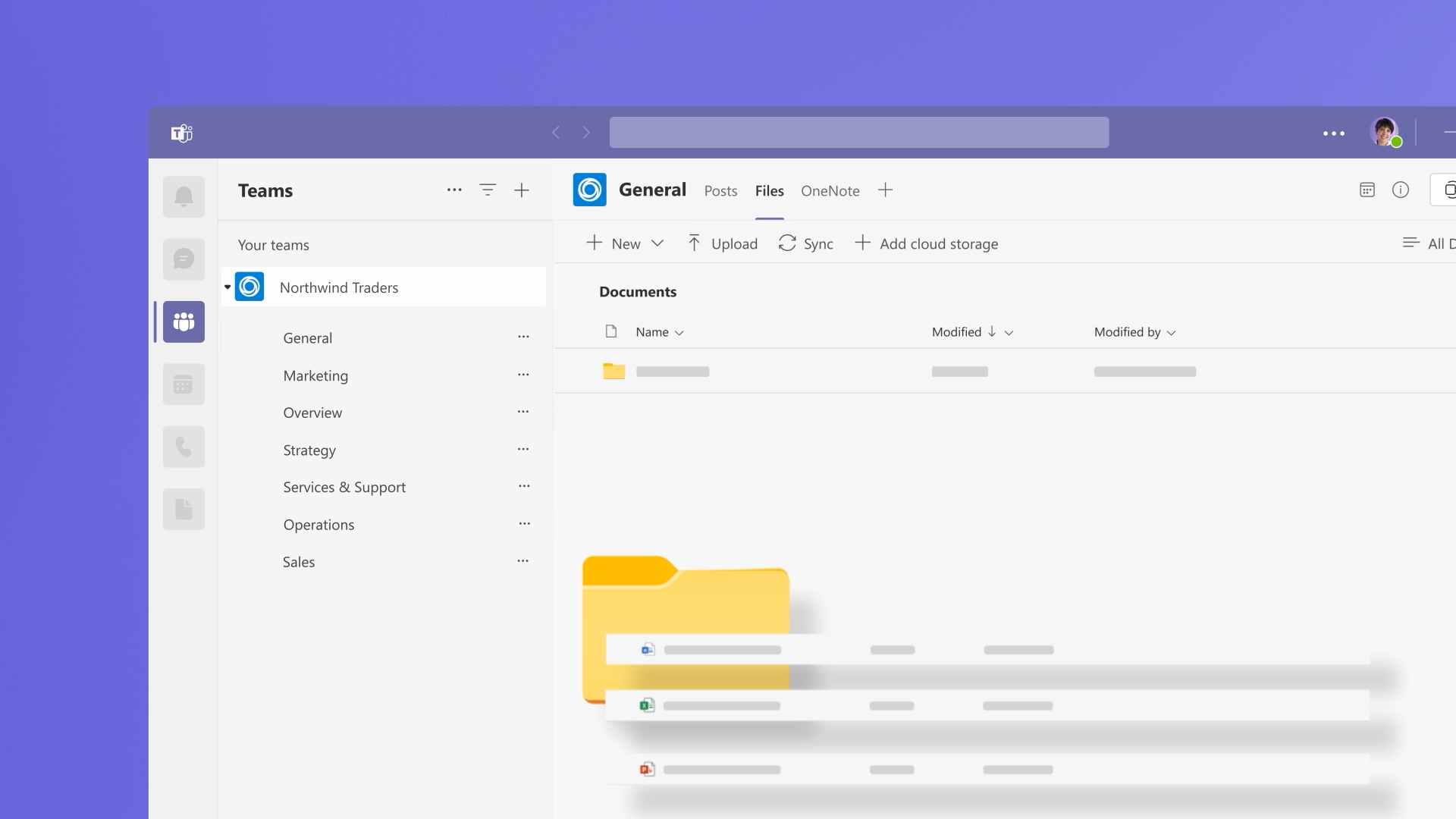Open more options for Operations channel

(524, 524)
